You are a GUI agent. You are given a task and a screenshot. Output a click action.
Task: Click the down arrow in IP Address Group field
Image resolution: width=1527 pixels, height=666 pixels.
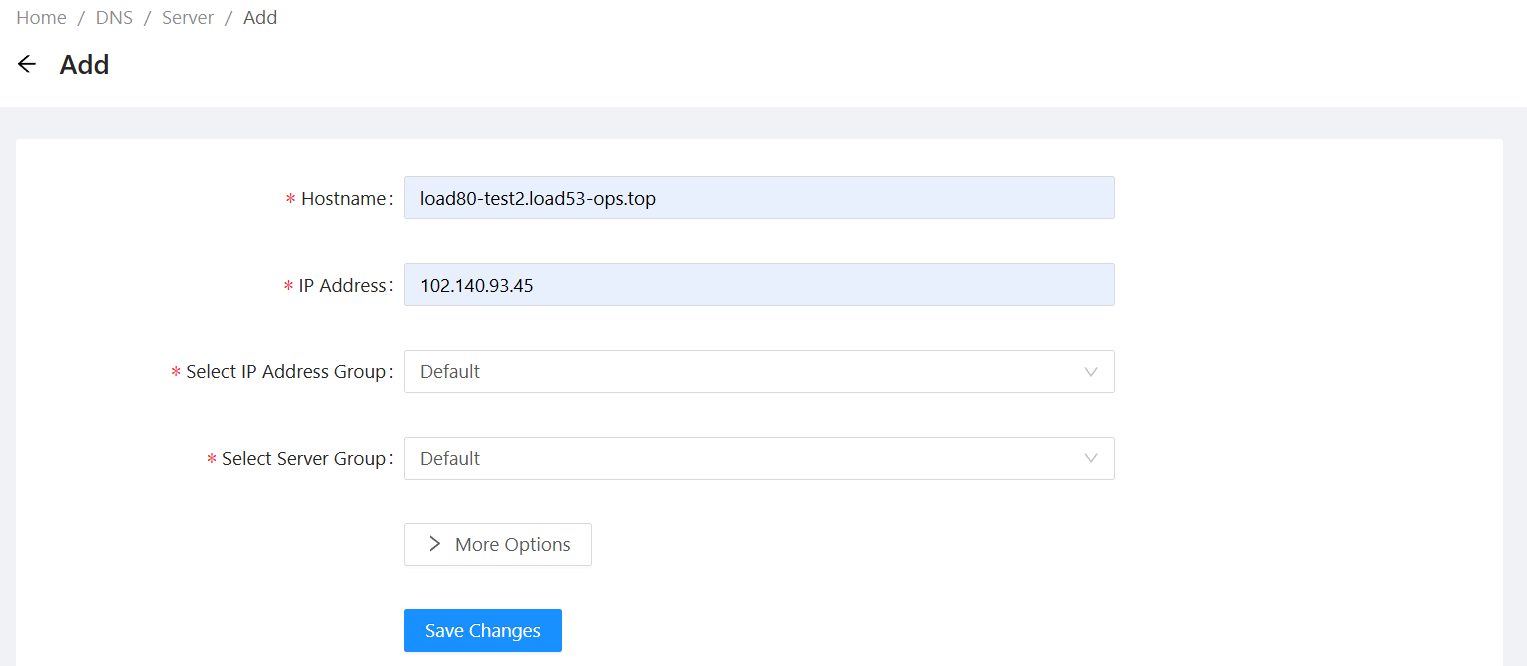click(x=1091, y=372)
